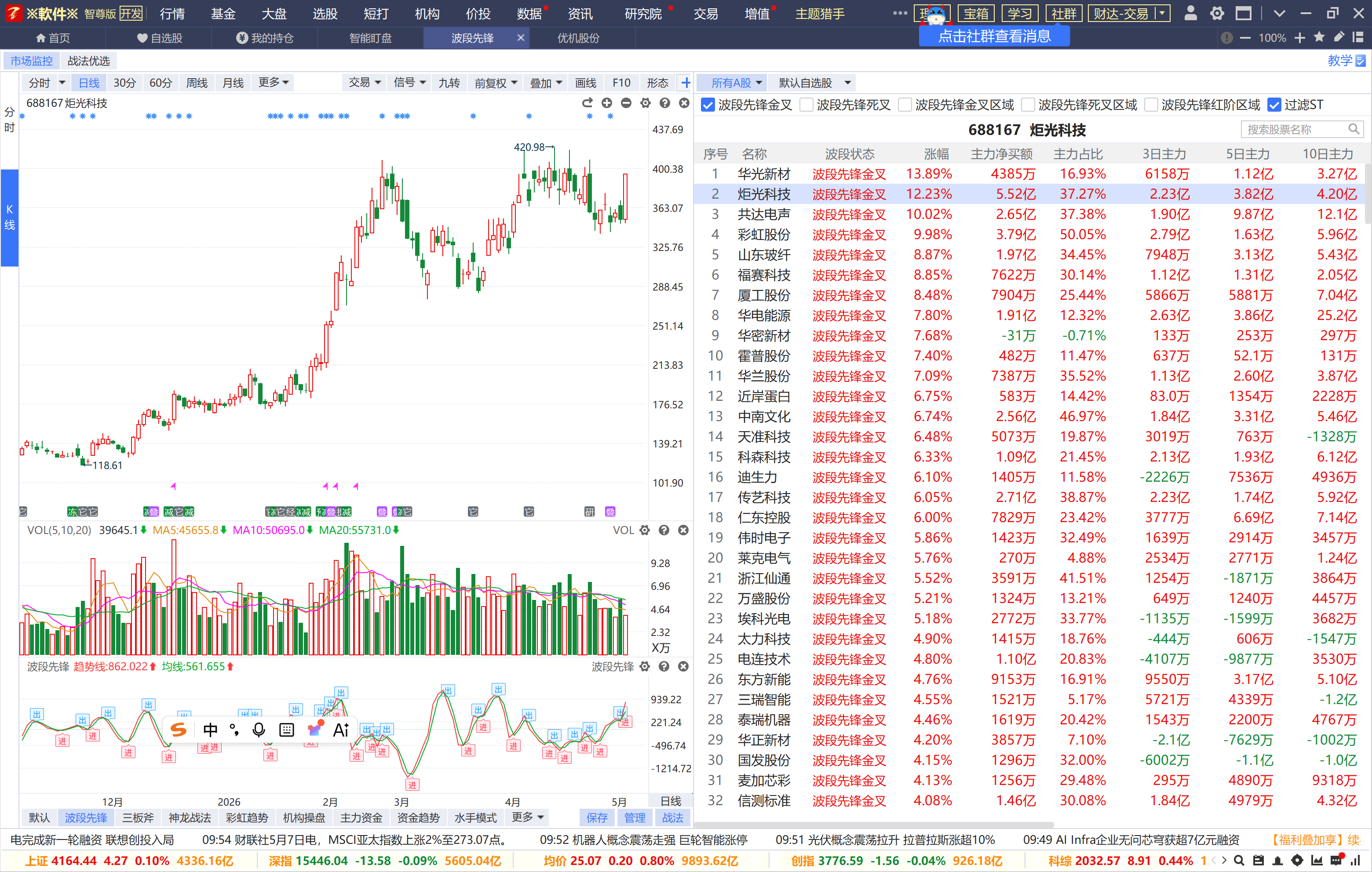Click the chart zoom-in plus icon
Viewport: 1372px width, 872px height.
pos(607,103)
